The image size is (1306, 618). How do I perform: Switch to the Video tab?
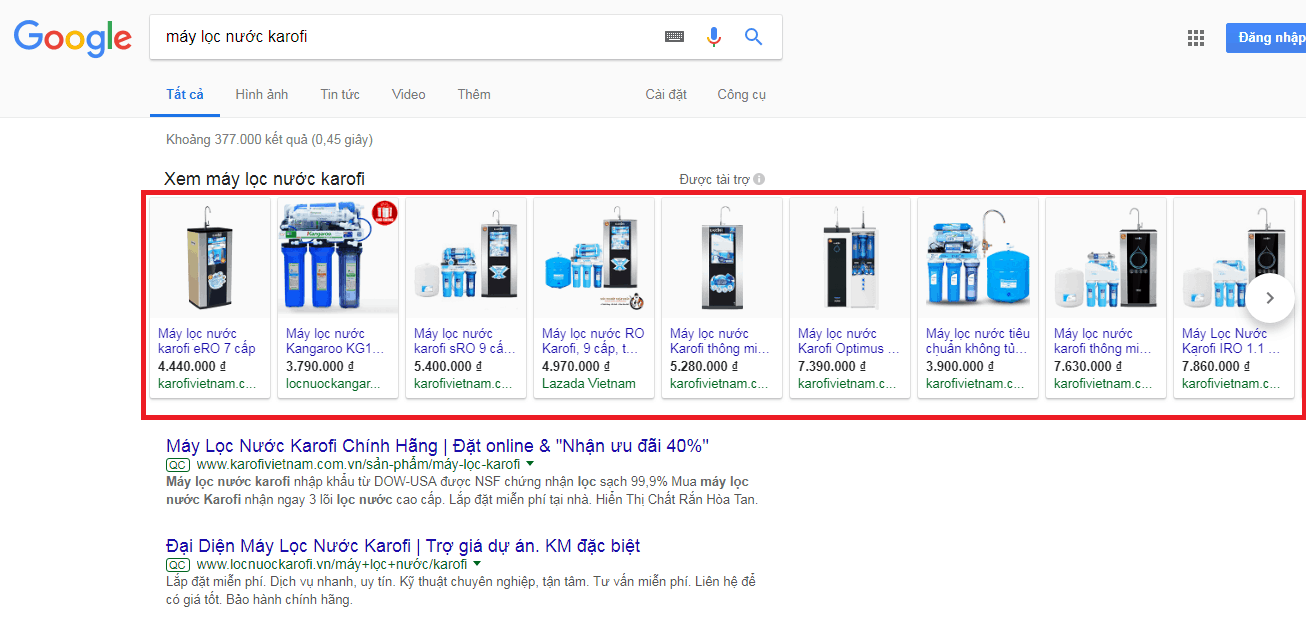(x=409, y=95)
